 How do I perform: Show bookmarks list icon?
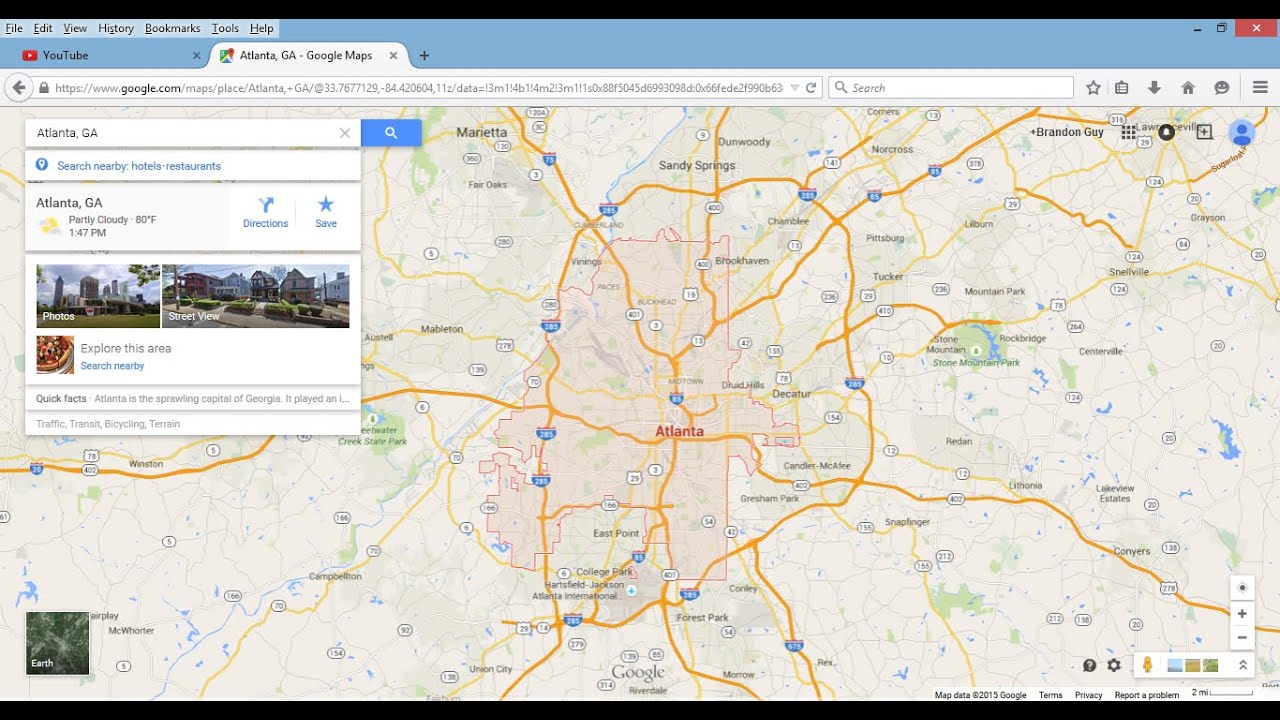click(1122, 88)
